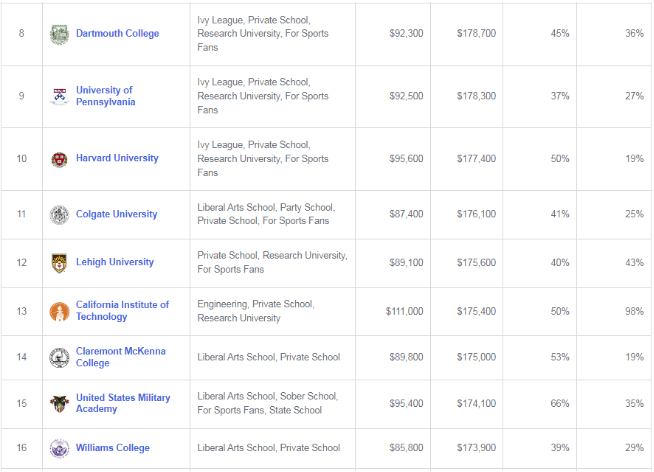Click the Colgate University seal icon
654x472 pixels.
click(59, 215)
